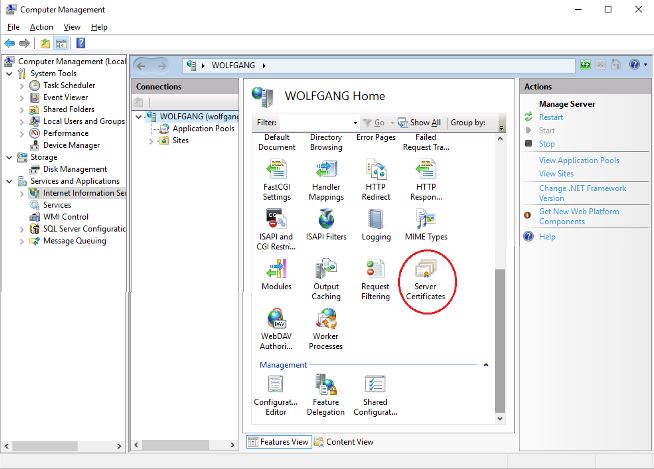The height and width of the screenshot is (469, 654).
Task: Click Help link in Actions pane
Action: [x=547, y=237]
